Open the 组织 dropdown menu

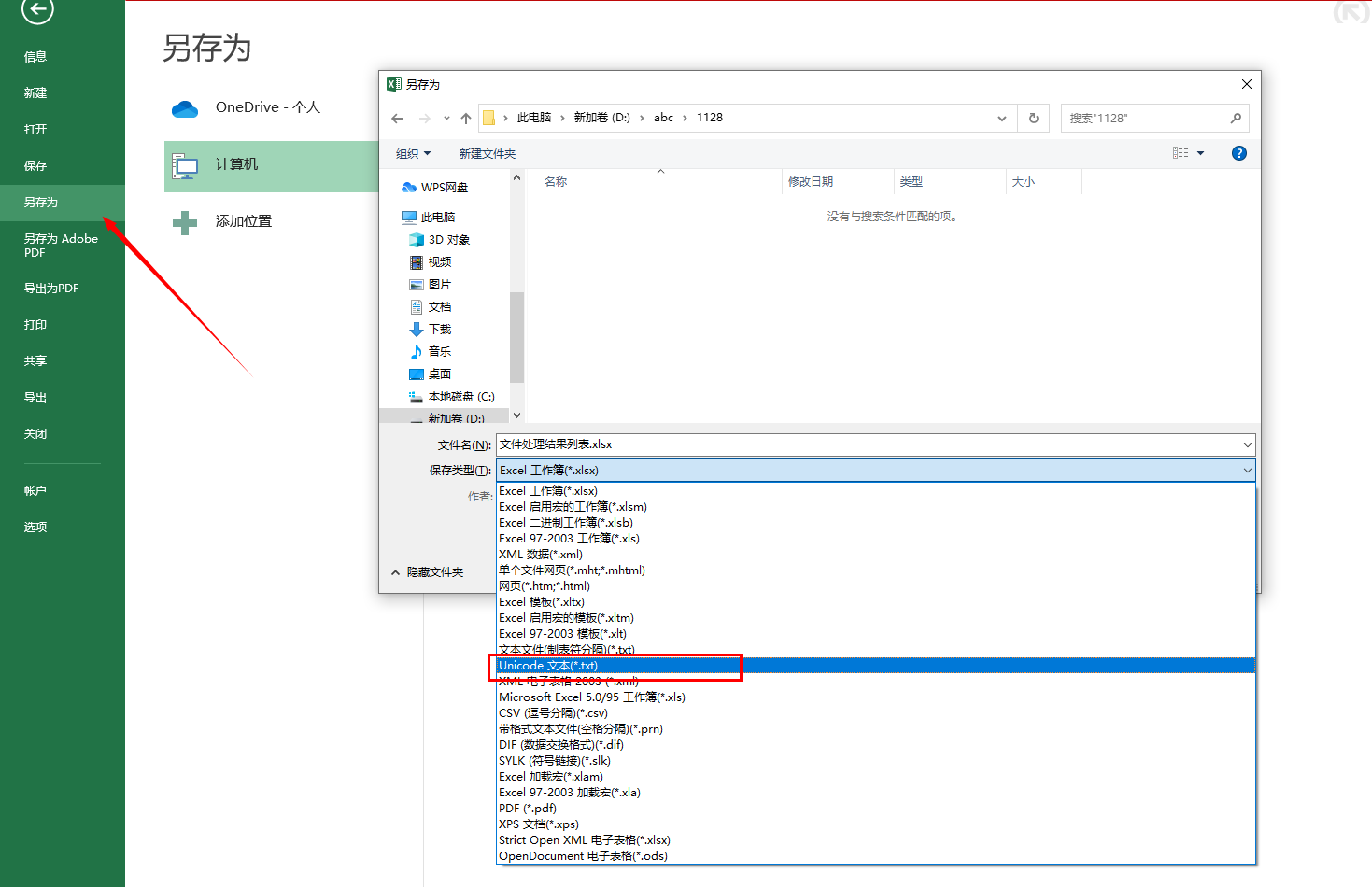(412, 152)
